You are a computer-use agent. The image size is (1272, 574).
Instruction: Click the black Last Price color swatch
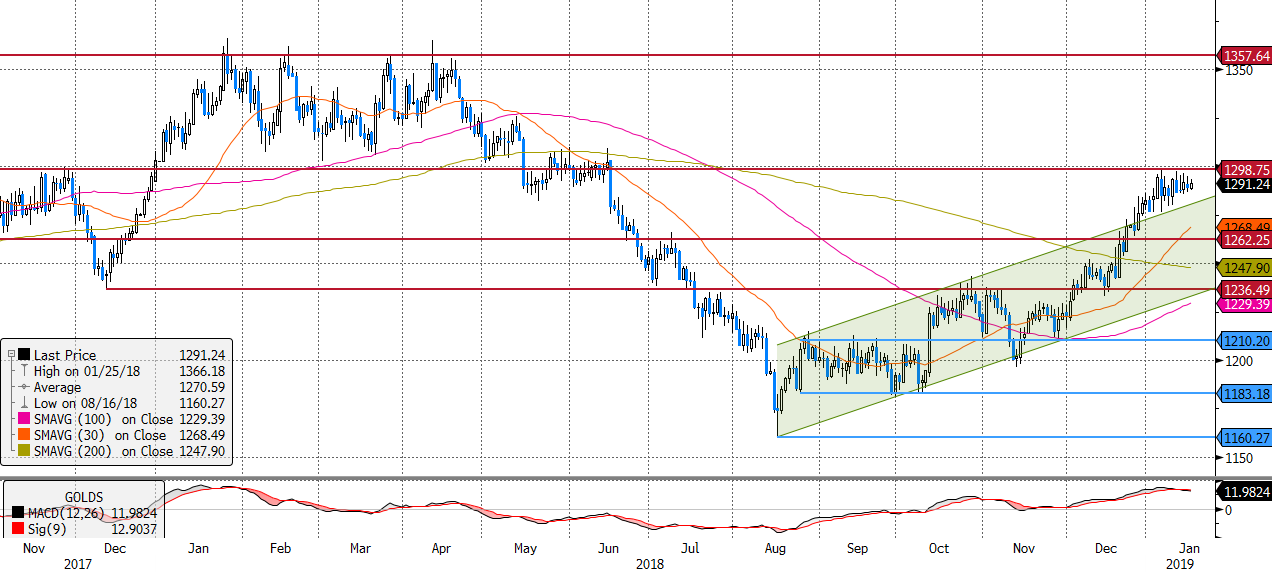[x=24, y=354]
